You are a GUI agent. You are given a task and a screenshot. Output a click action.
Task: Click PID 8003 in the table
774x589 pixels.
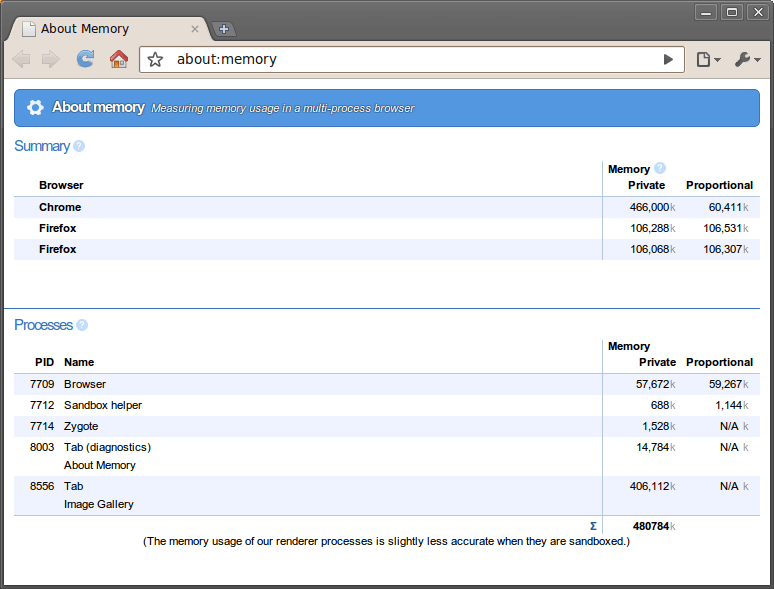pyautogui.click(x=42, y=447)
